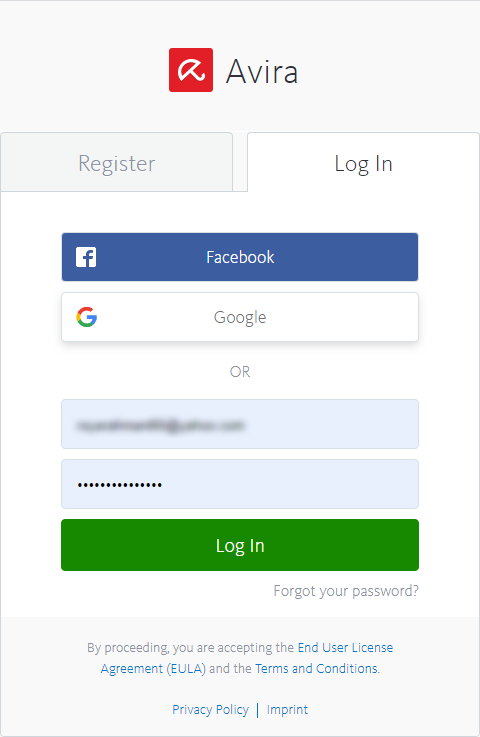The width and height of the screenshot is (480, 737).
Task: Open the Imprint link
Action: coord(287,709)
